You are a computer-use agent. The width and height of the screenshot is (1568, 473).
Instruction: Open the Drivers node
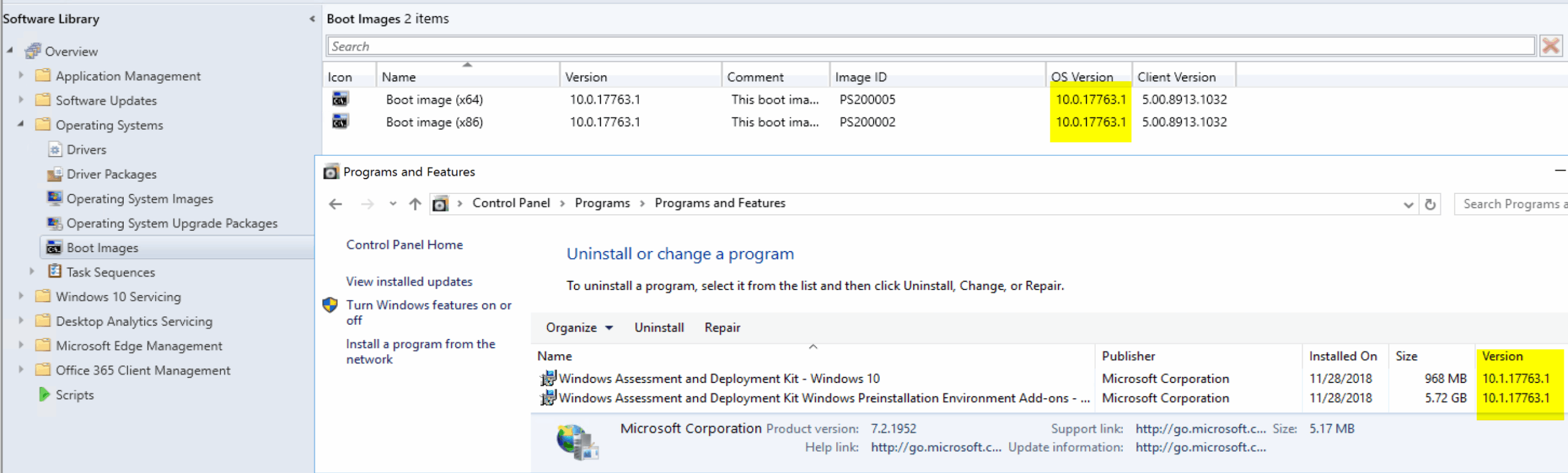(x=86, y=150)
